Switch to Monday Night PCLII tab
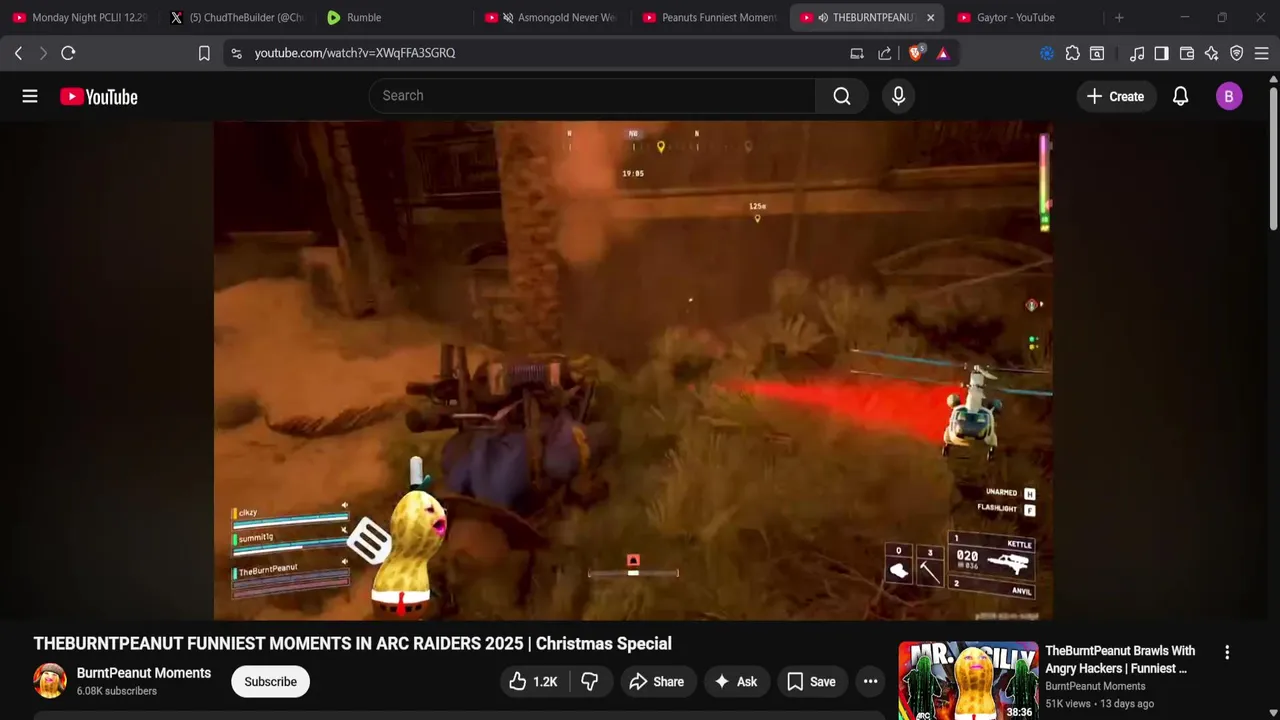This screenshot has width=1280, height=720. click(80, 17)
